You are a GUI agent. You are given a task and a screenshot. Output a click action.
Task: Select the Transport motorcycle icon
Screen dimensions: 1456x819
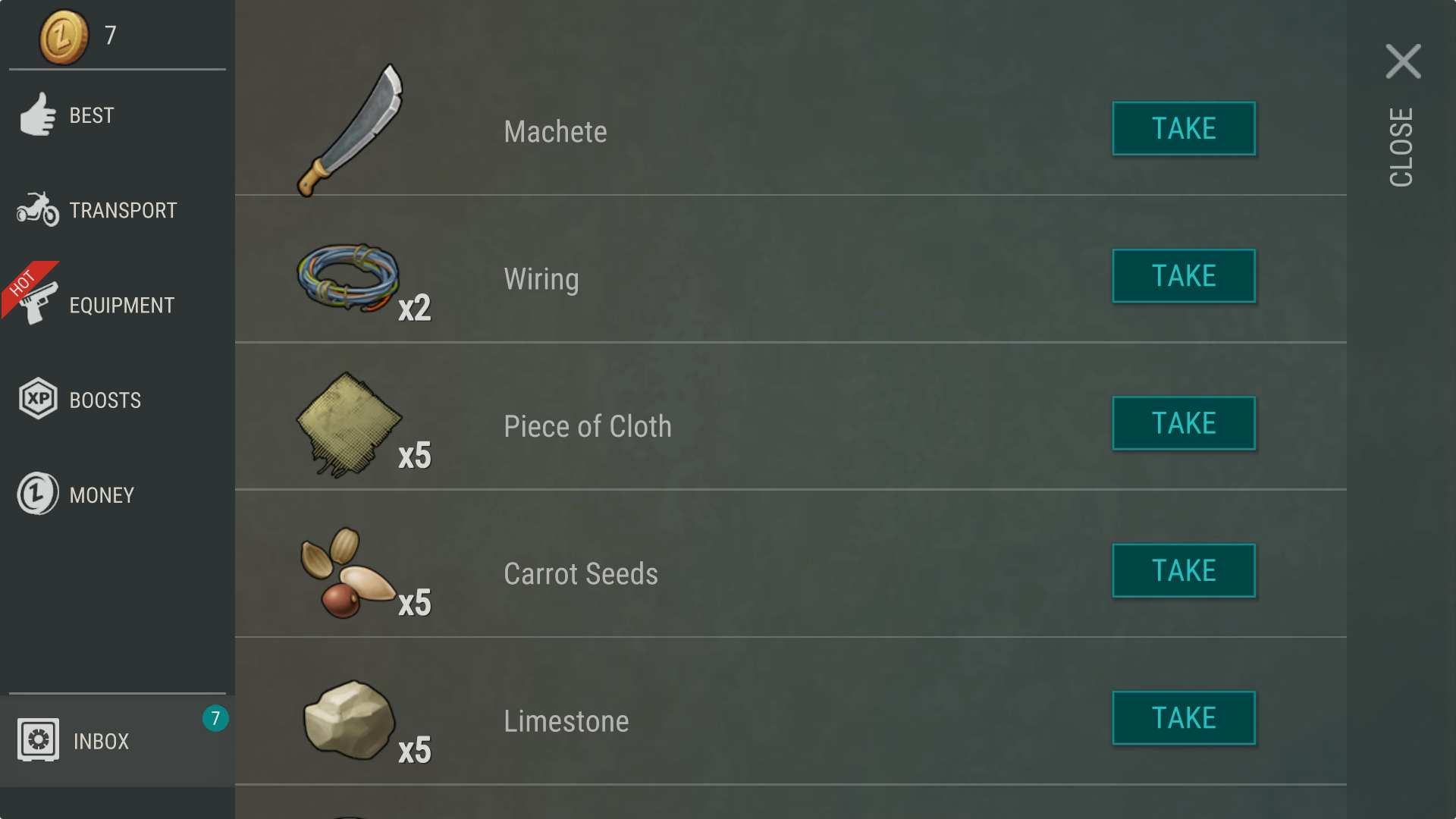pyautogui.click(x=38, y=209)
